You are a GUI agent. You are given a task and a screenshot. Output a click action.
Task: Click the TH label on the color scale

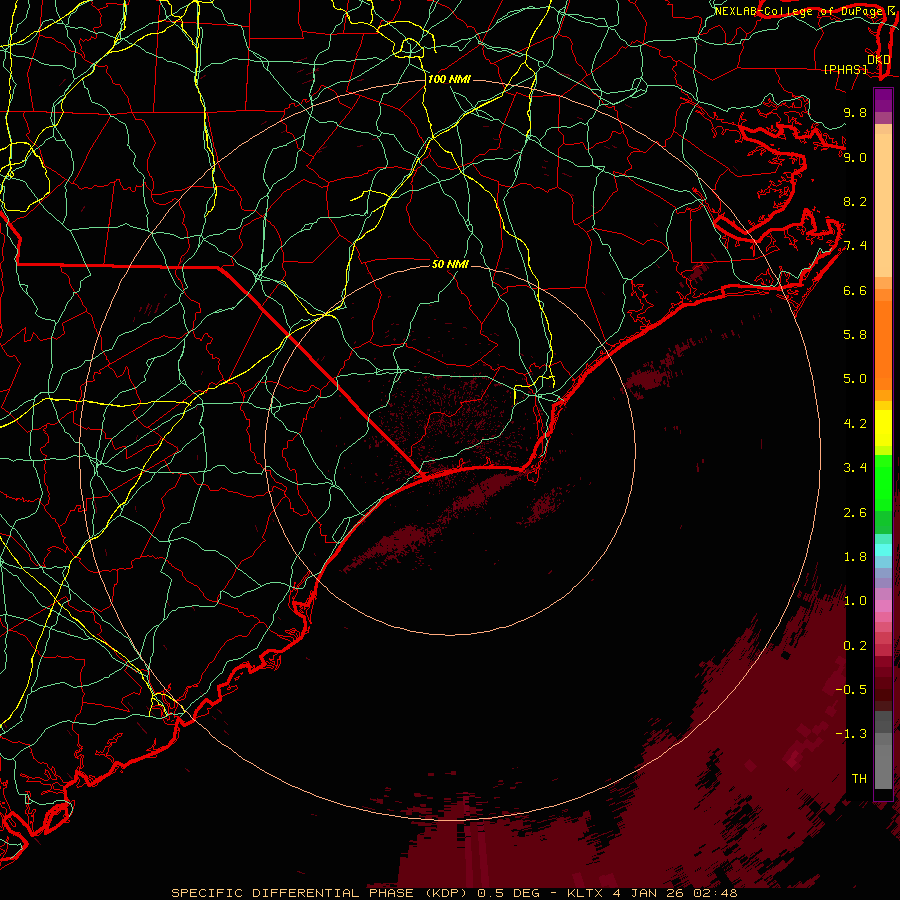tap(859, 779)
